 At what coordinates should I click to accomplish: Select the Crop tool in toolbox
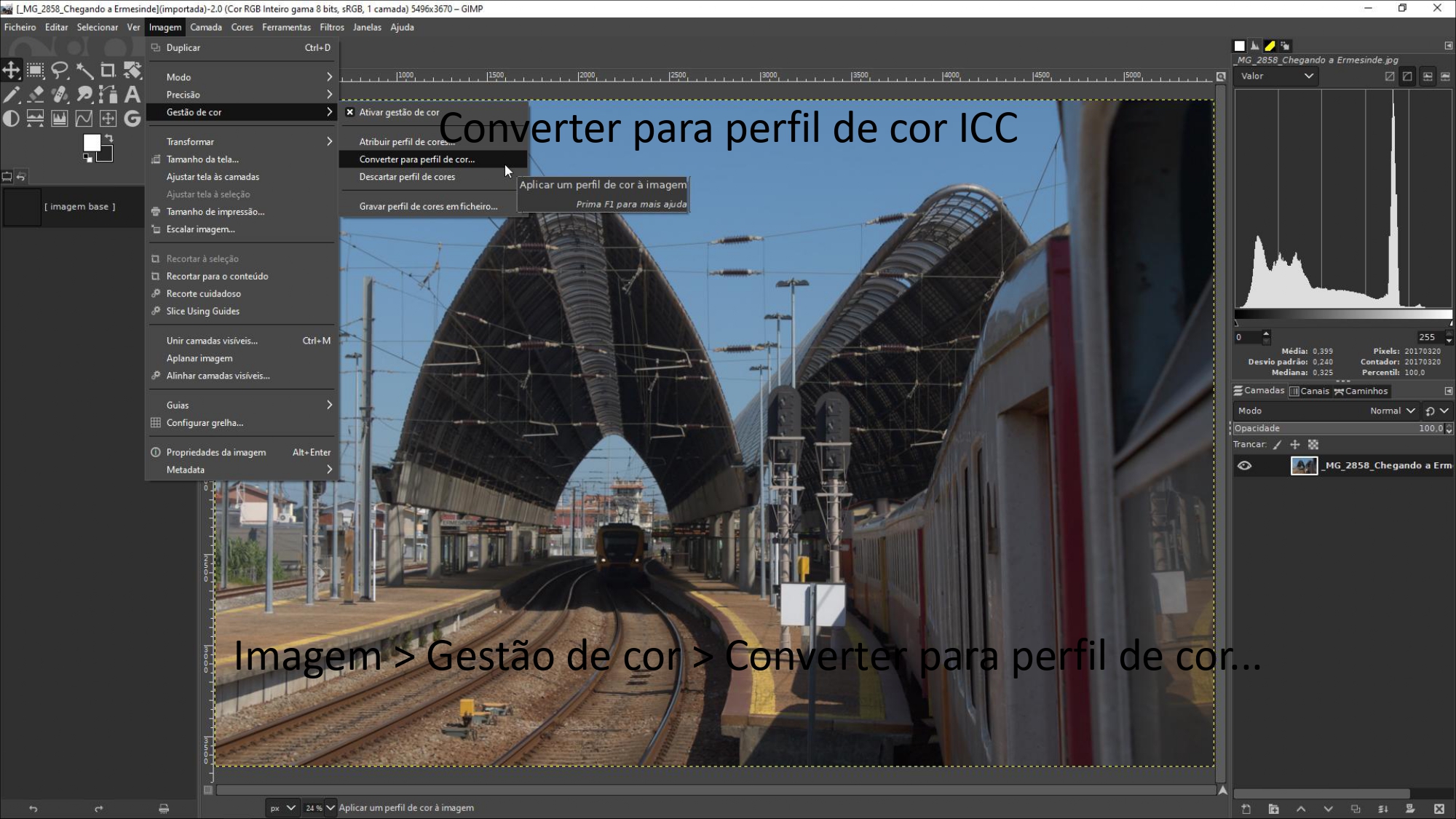point(108,71)
